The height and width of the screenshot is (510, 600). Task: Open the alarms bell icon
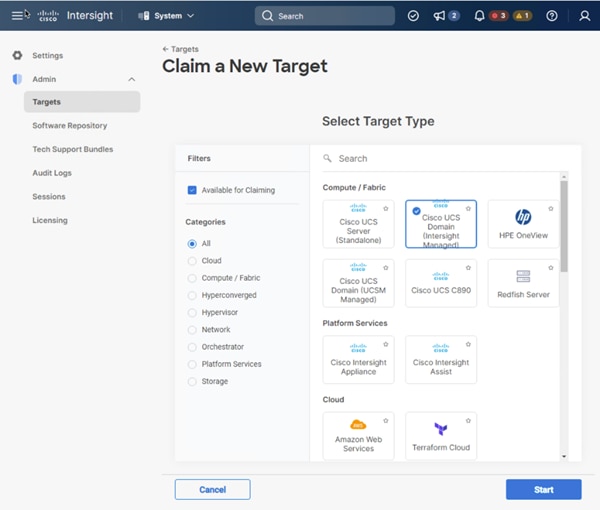[479, 16]
